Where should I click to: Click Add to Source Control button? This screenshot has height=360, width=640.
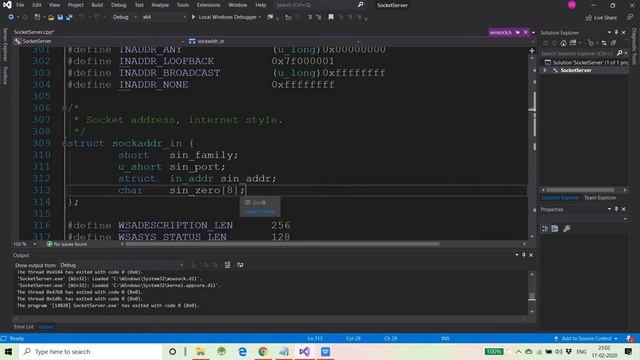(x=586, y=338)
